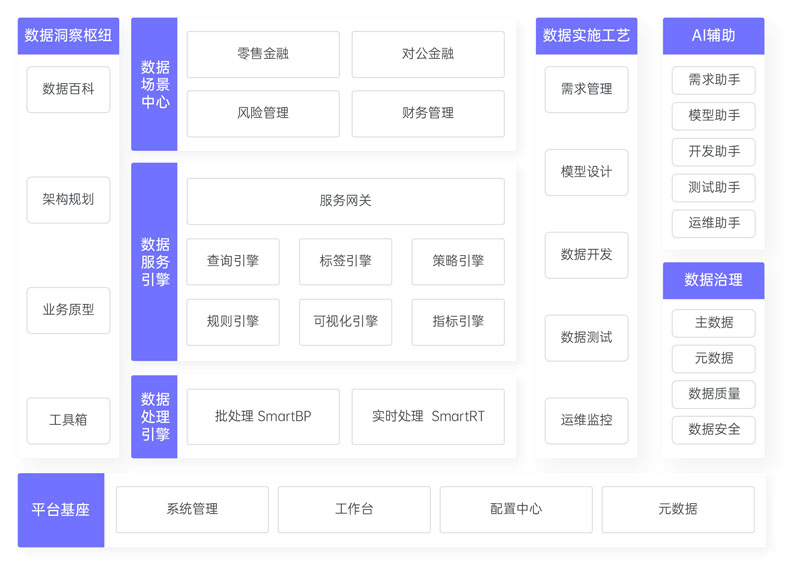The height and width of the screenshot is (566, 800).
Task: Open the 运维监控 step
Action: [x=586, y=420]
